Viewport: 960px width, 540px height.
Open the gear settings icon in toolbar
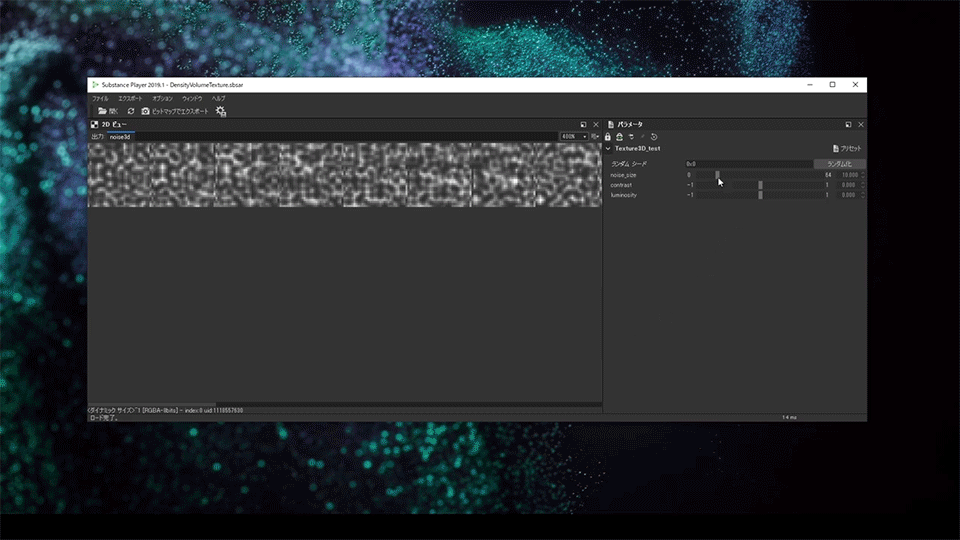[x=221, y=111]
